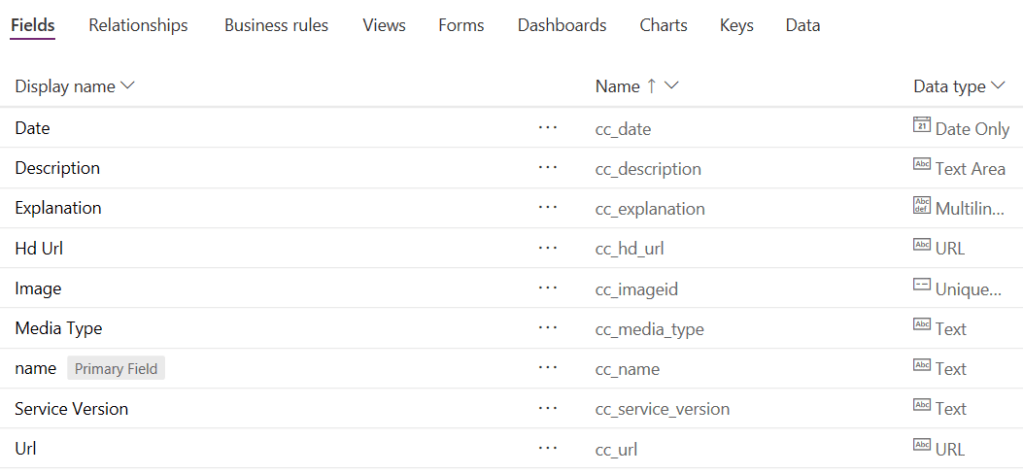
Task: Click the calendar icon beside Date Only
Action: point(921,125)
